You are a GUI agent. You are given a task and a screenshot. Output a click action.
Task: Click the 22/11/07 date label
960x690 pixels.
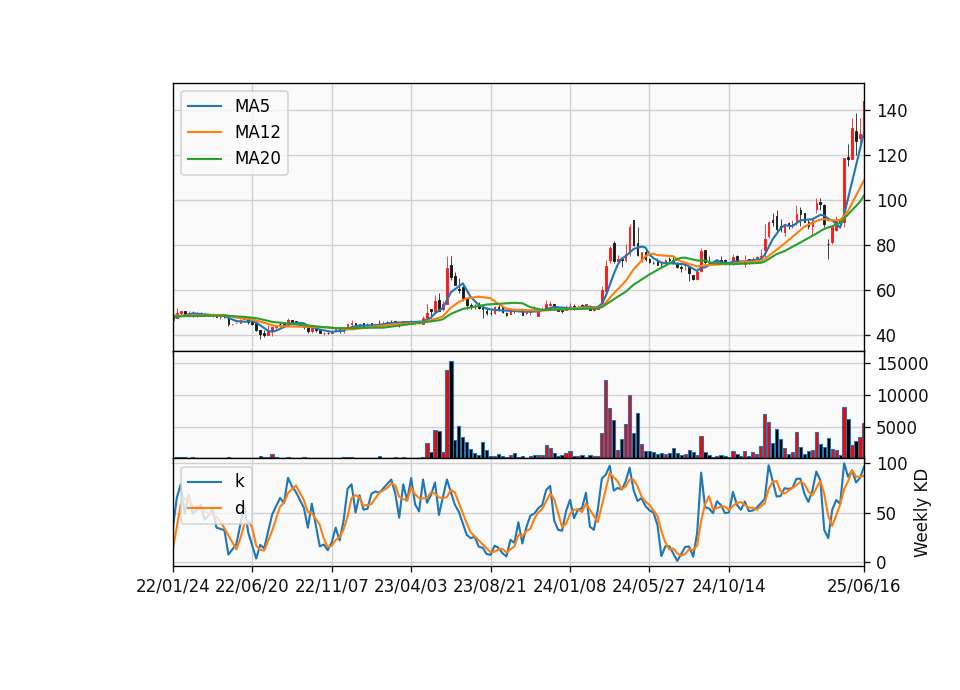click(332, 587)
